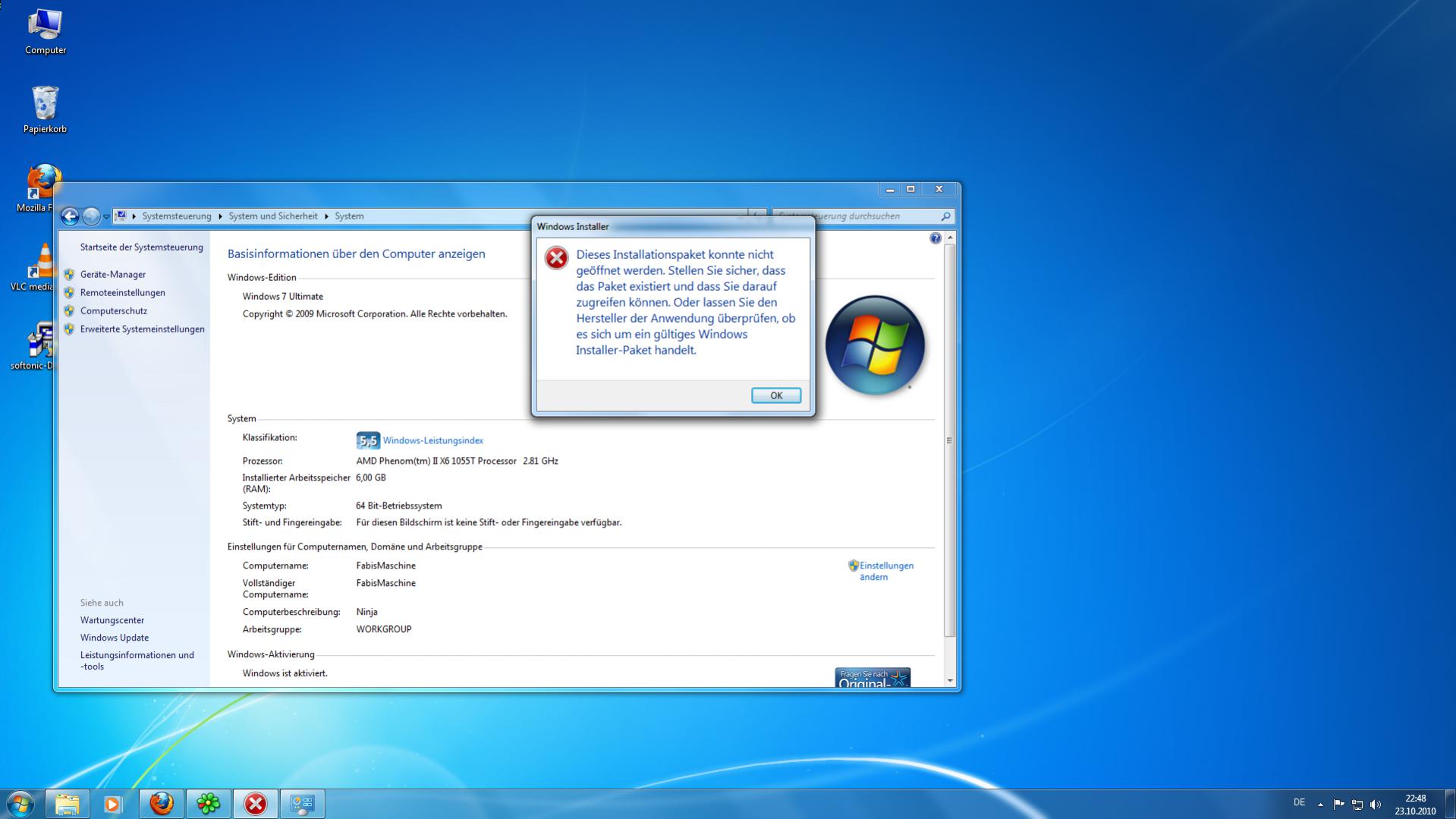Image resolution: width=1456 pixels, height=819 pixels.
Task: Show hidden tray icons arrow
Action: (x=1320, y=804)
